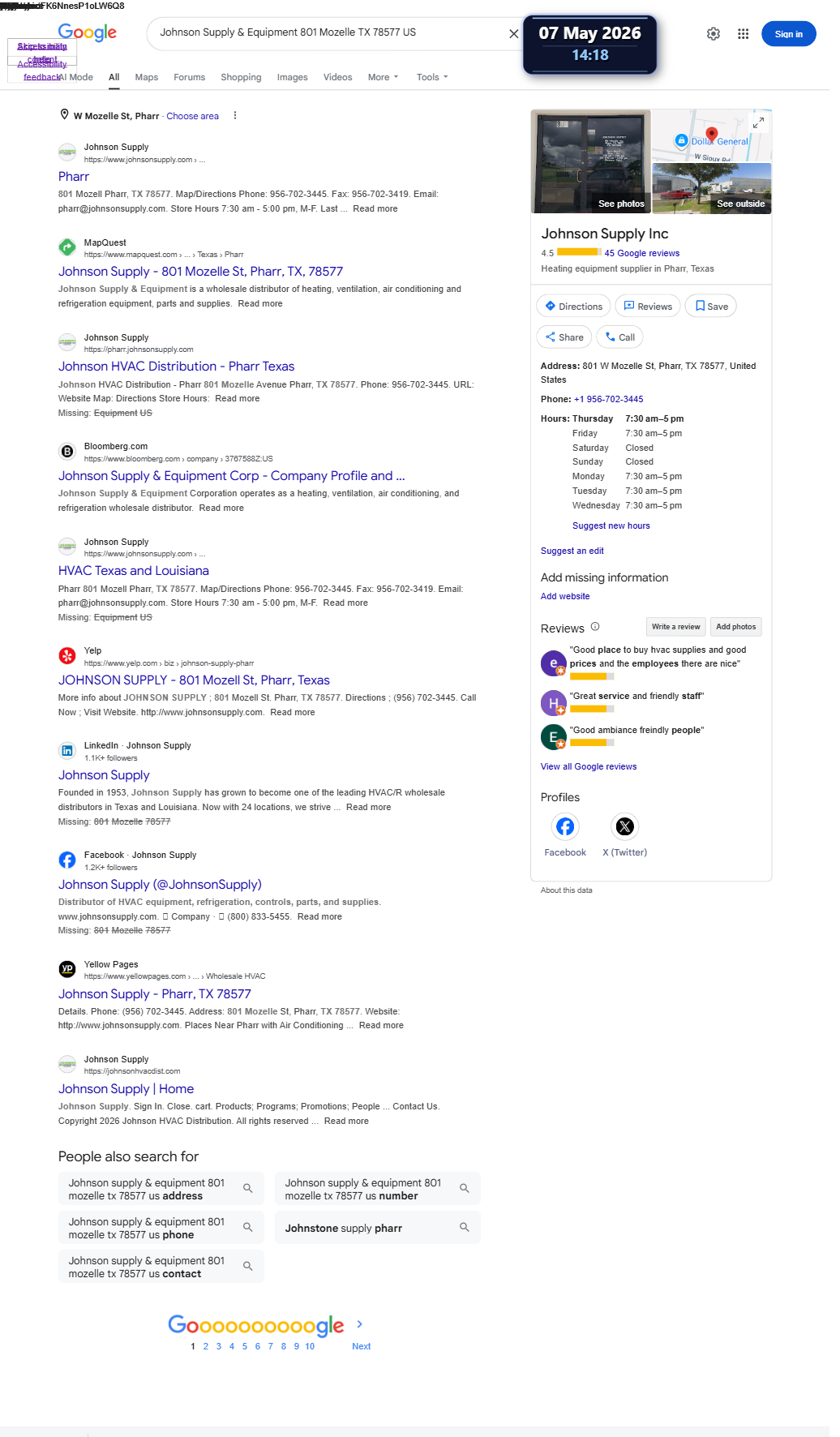Open 'Johnson Supply - 801 Mozelle St' MapQuest result

(x=200, y=272)
